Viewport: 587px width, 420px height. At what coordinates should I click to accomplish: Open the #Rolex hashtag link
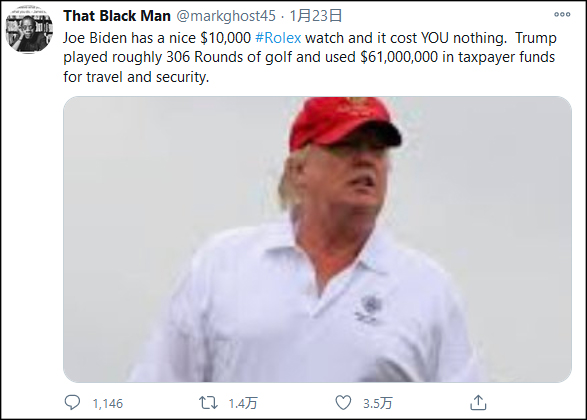click(x=278, y=38)
